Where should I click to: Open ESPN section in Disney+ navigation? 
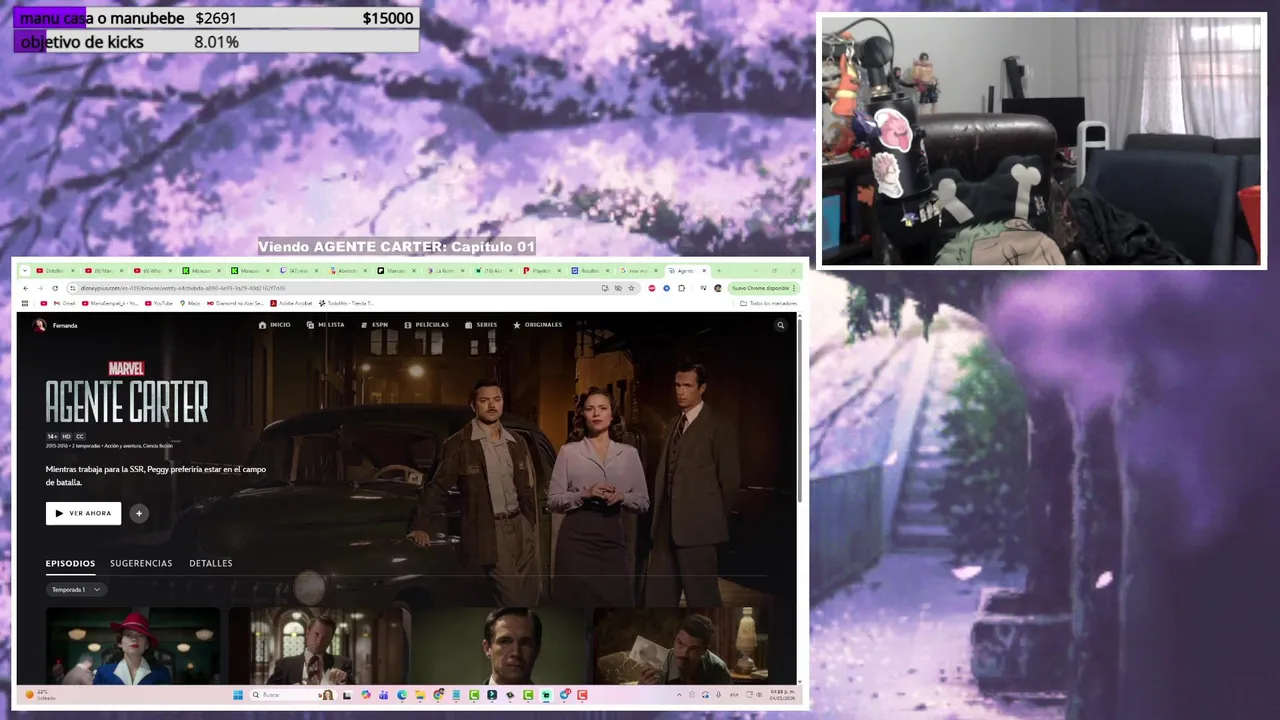point(374,325)
